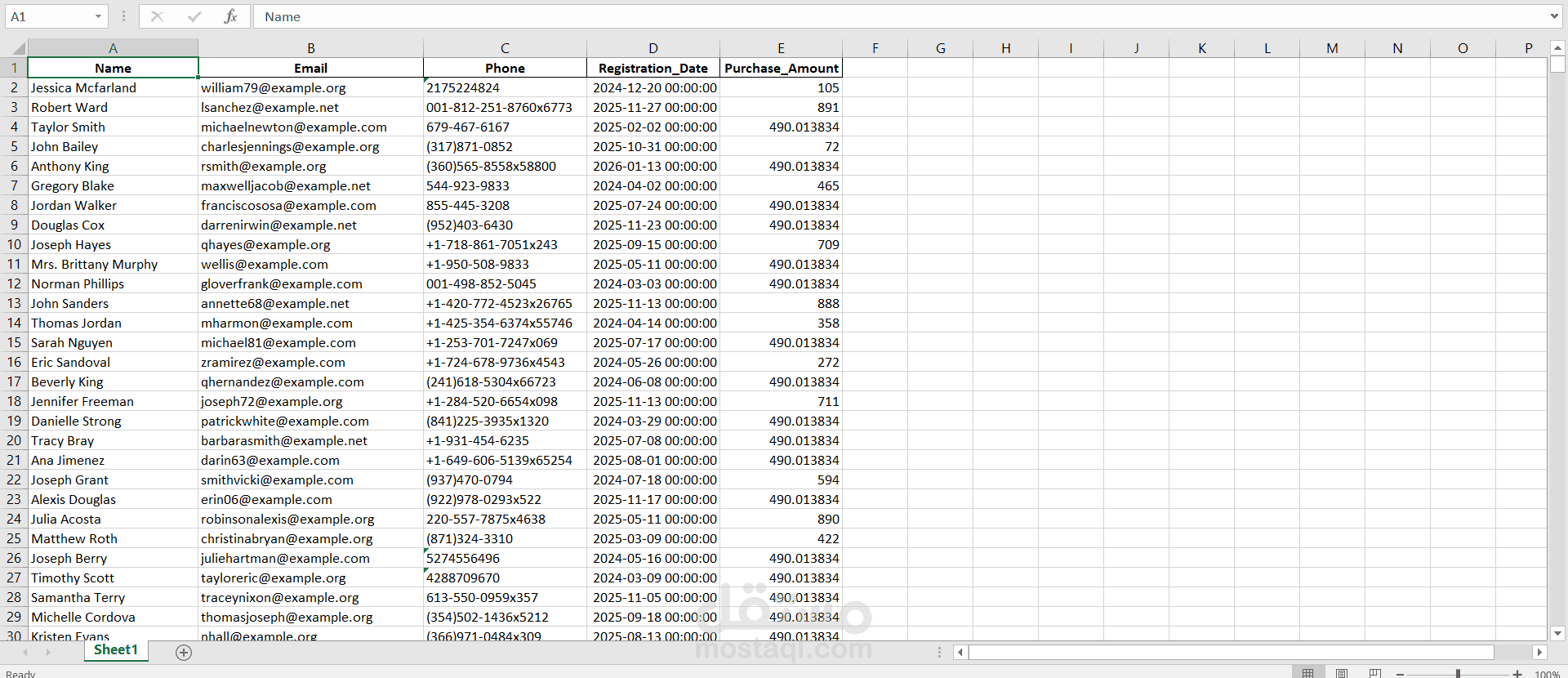Click the horizontal scrollbar thumb

coord(1232,652)
